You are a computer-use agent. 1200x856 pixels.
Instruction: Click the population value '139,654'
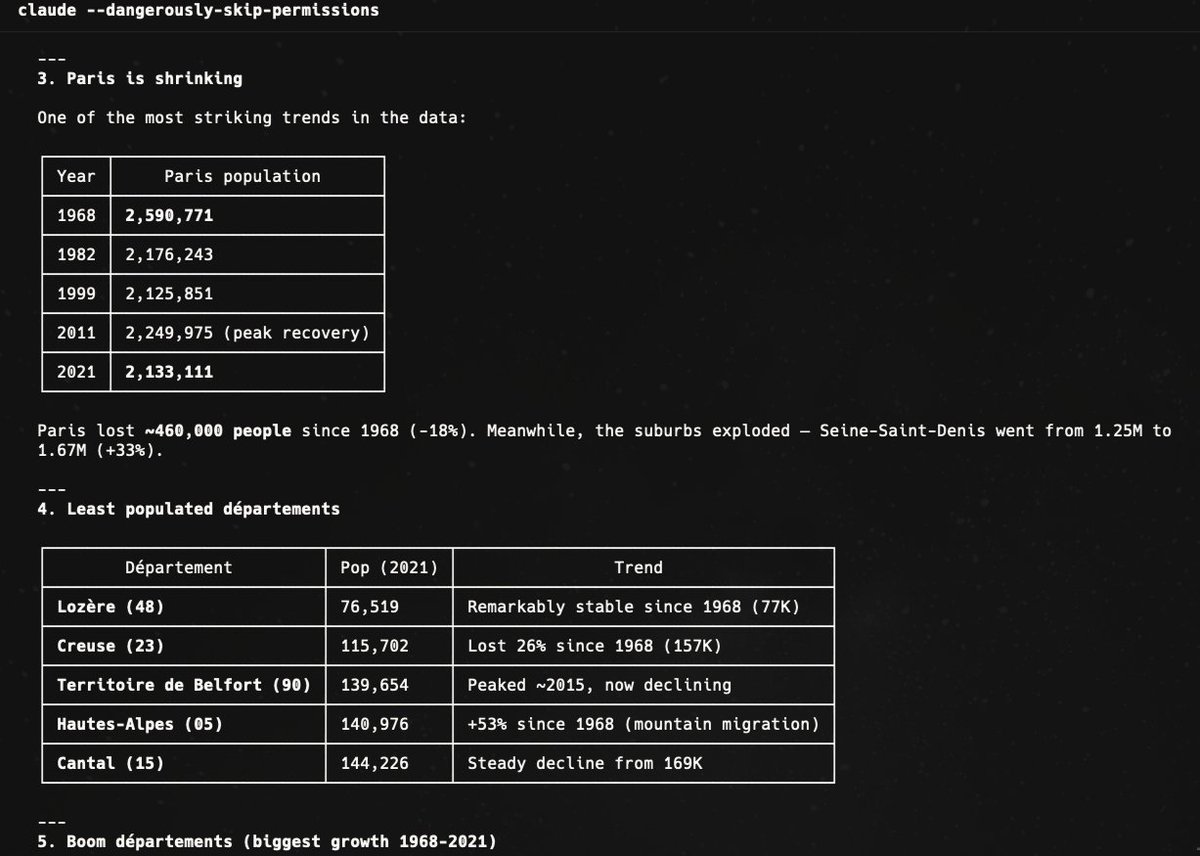coord(375,684)
